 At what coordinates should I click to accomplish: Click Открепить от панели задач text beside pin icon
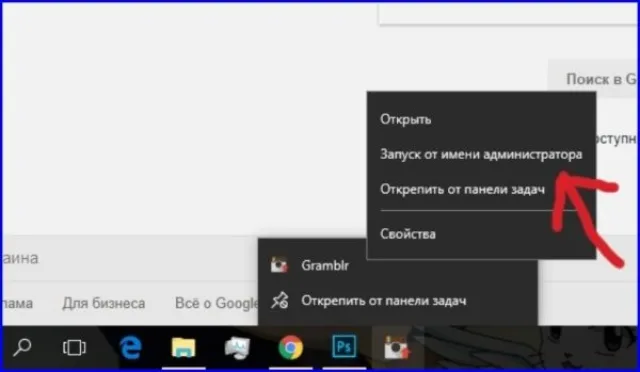click(384, 301)
